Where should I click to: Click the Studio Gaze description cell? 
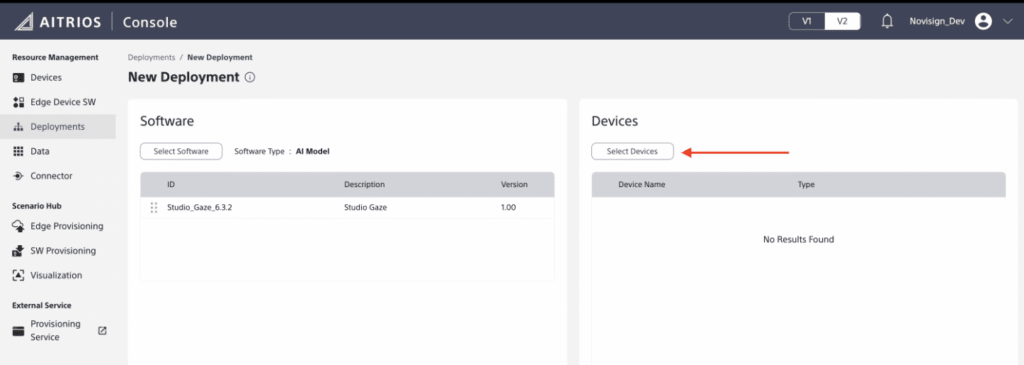click(366, 208)
